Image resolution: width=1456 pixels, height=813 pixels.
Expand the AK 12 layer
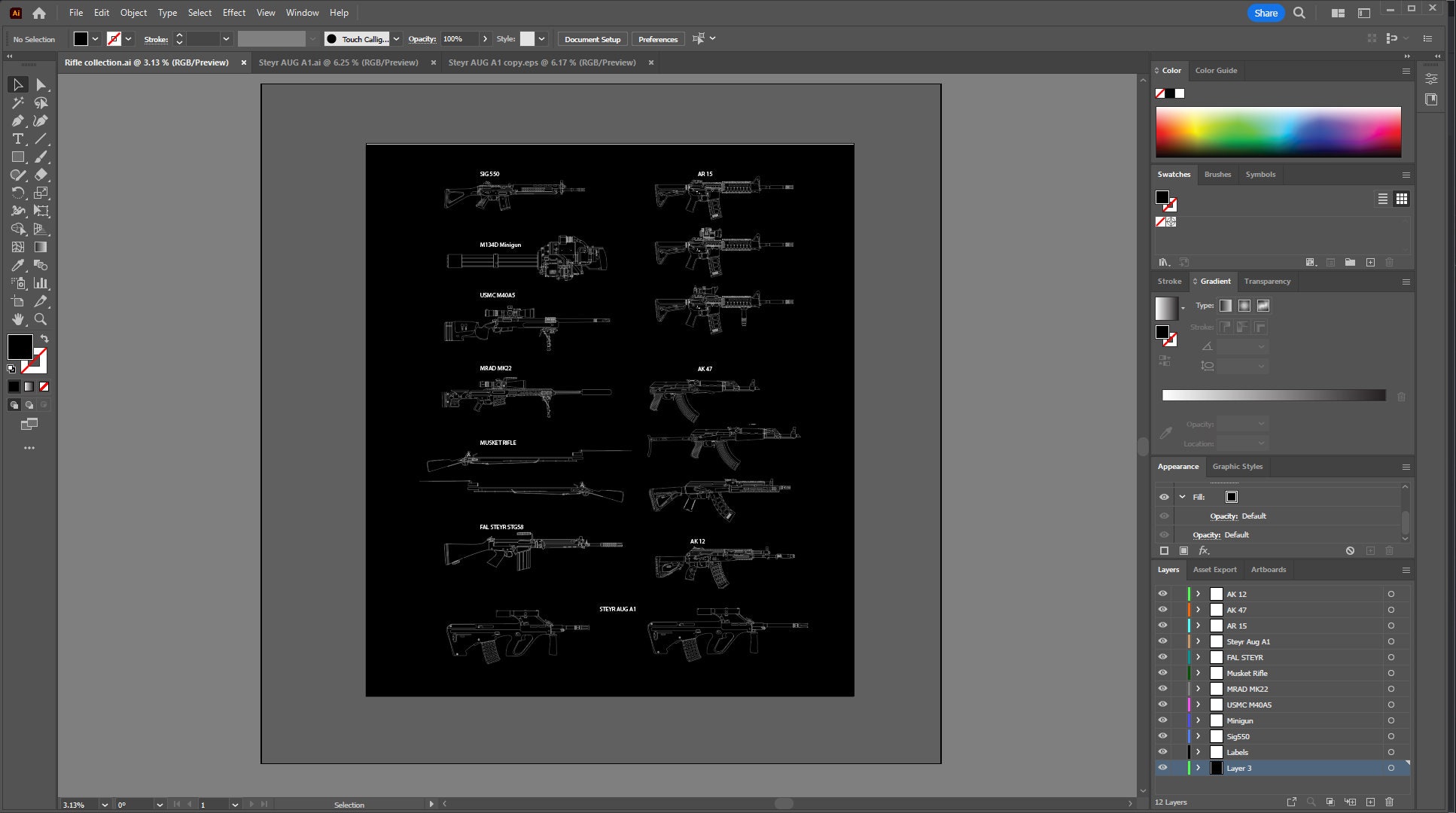tap(1197, 594)
